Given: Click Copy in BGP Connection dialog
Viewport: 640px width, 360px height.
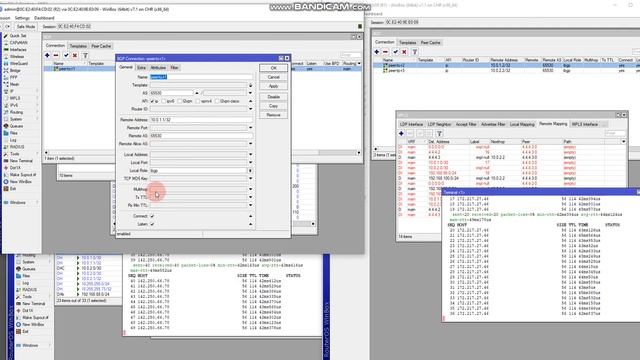Looking at the screenshot, I should pos(273,106).
